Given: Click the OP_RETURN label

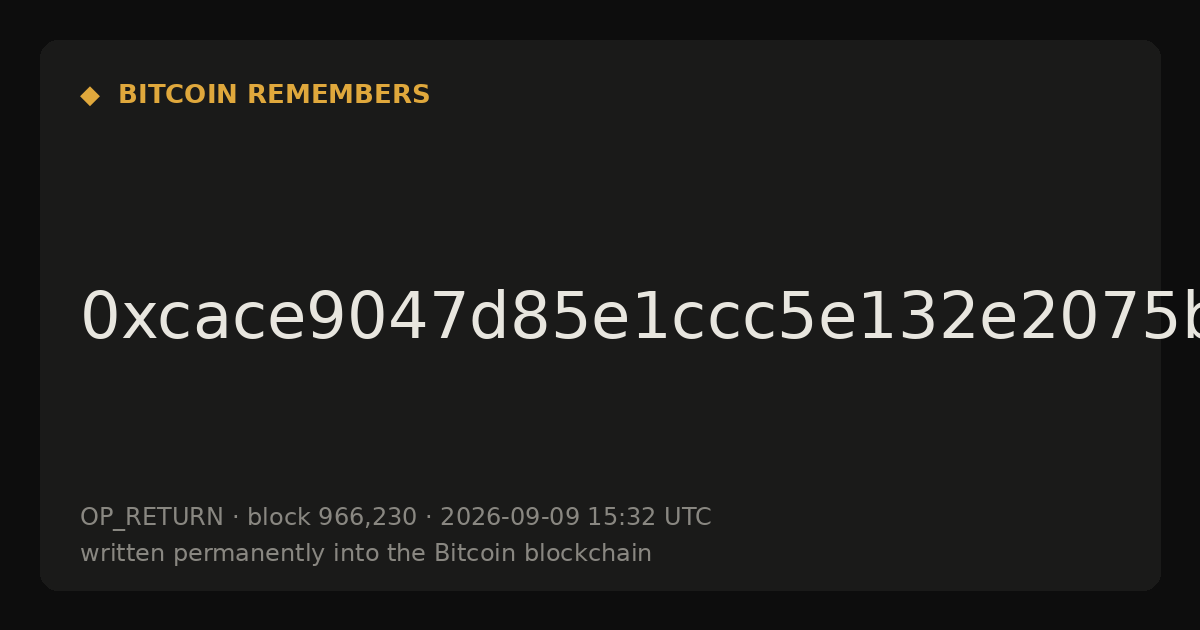Looking at the screenshot, I should pyautogui.click(x=152, y=517).
